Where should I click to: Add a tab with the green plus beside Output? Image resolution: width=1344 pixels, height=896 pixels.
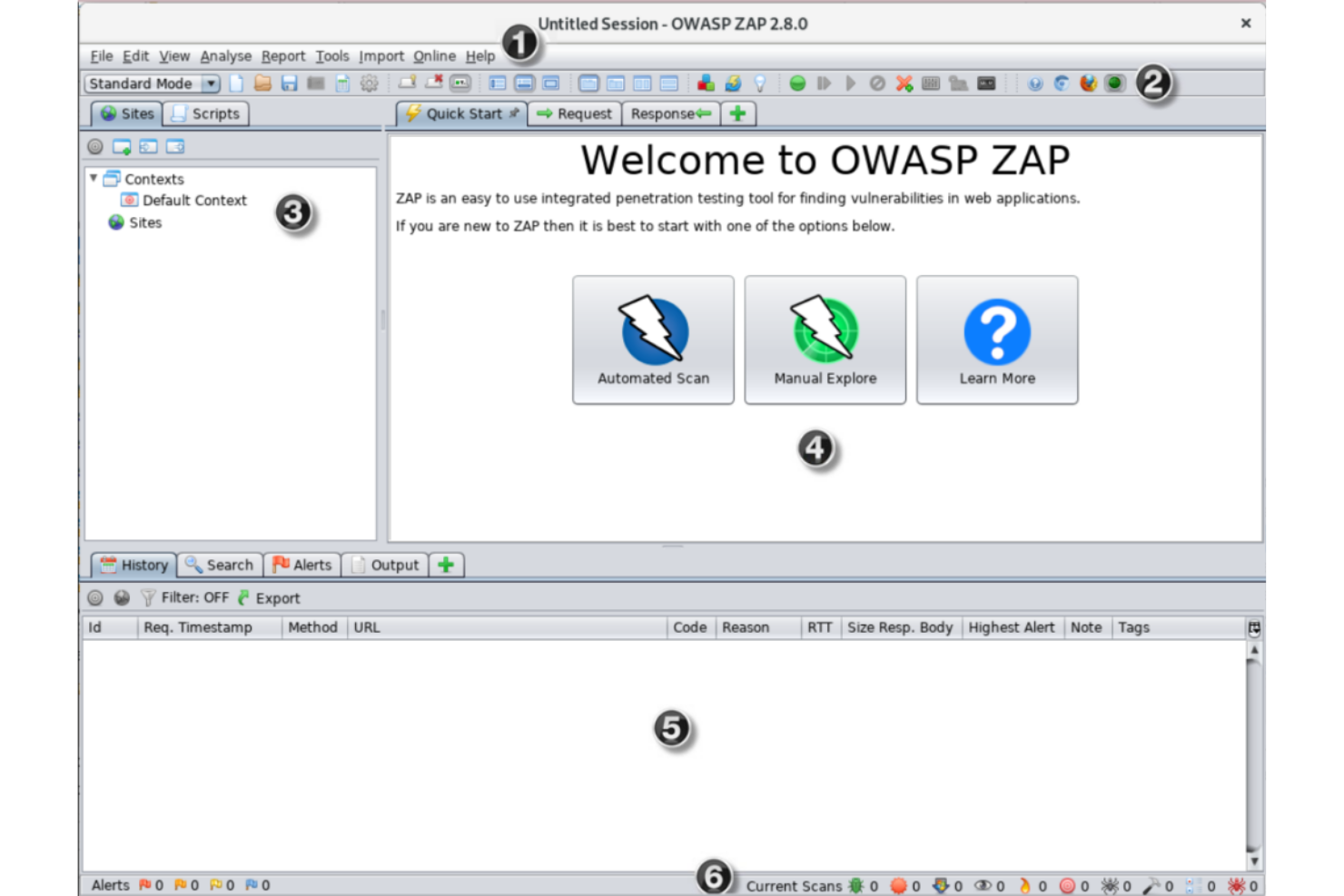tap(446, 565)
